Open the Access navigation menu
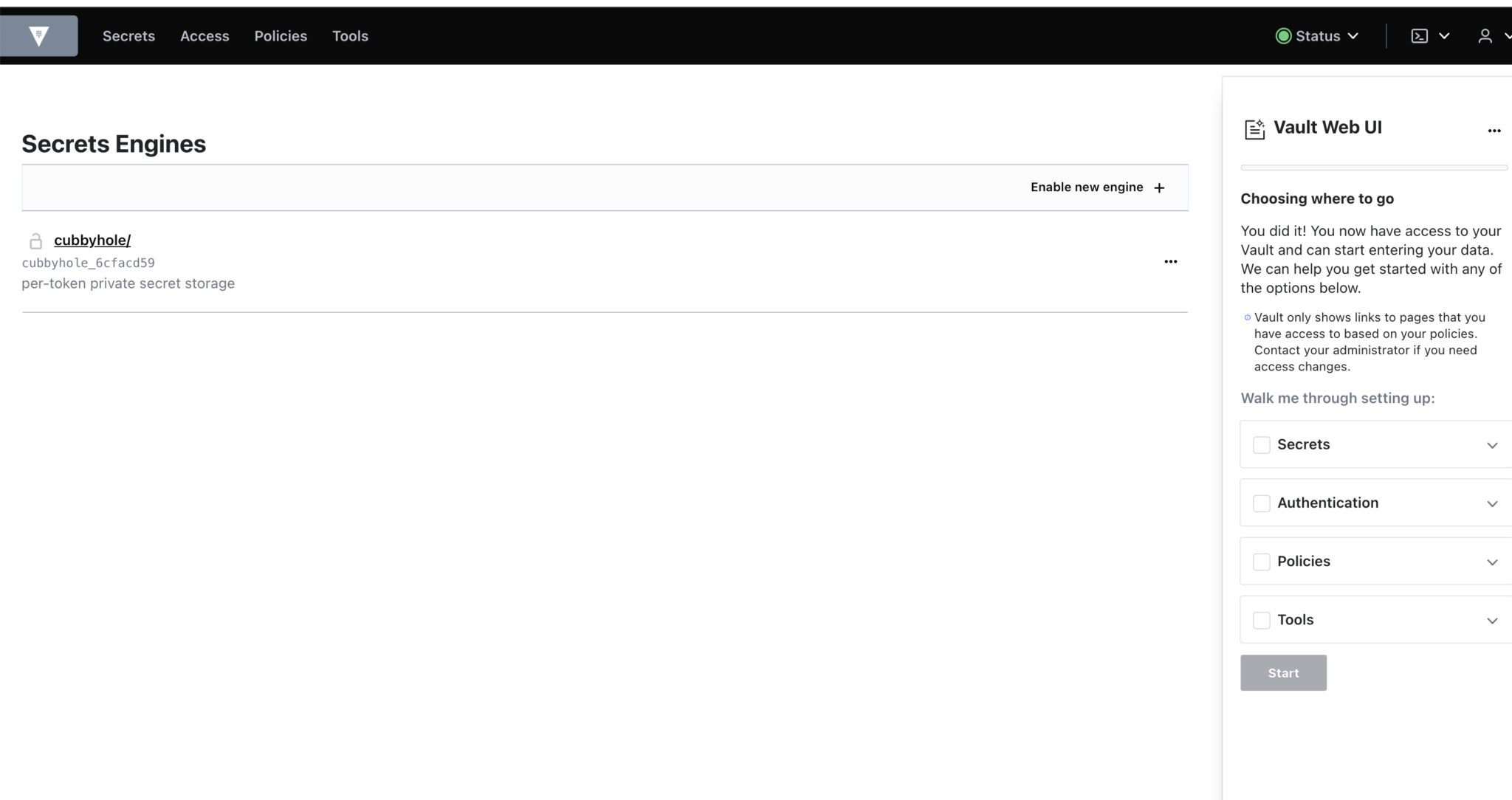 pyautogui.click(x=205, y=35)
